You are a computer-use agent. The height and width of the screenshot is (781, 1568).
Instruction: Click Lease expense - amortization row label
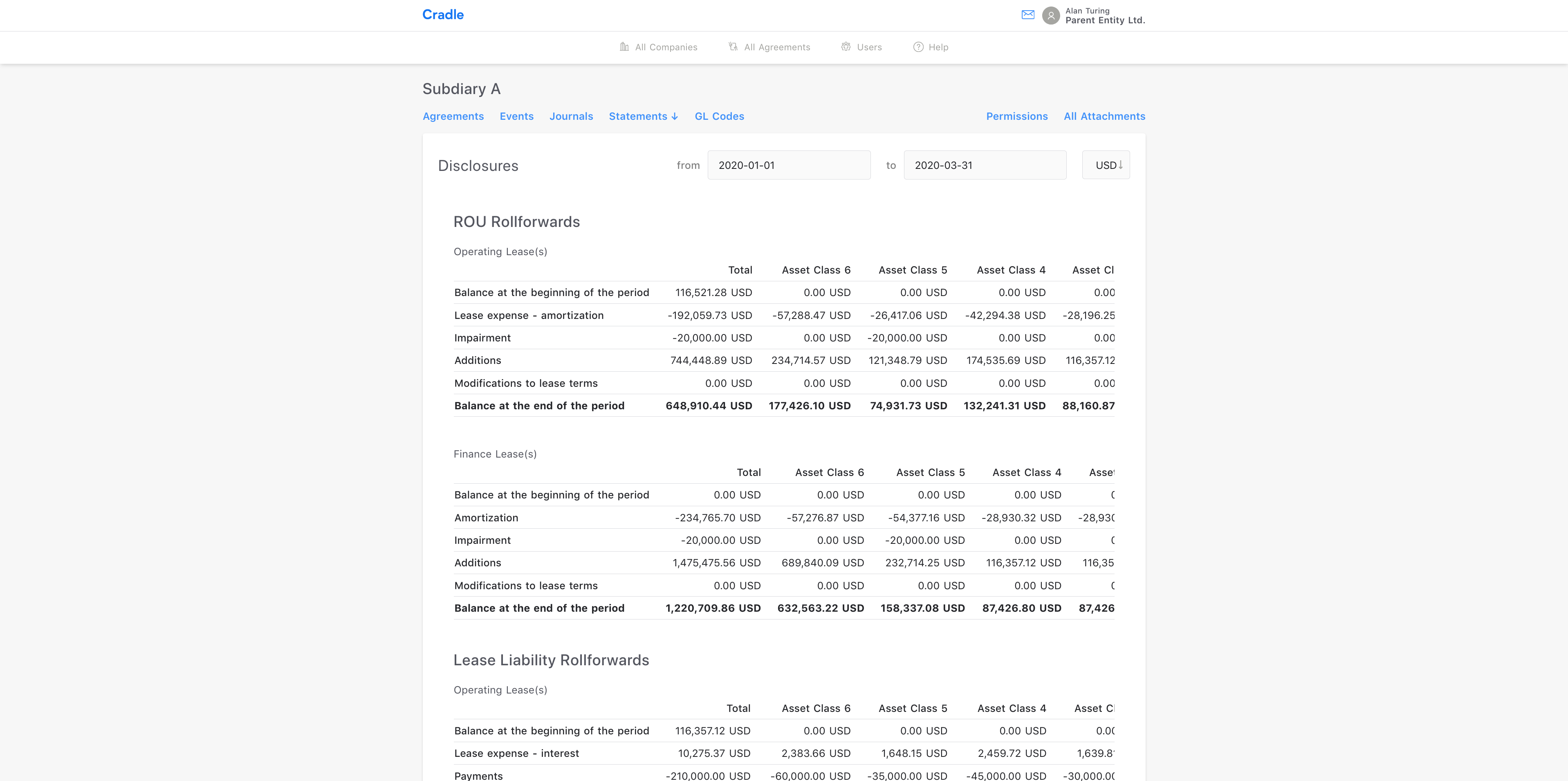click(x=529, y=315)
